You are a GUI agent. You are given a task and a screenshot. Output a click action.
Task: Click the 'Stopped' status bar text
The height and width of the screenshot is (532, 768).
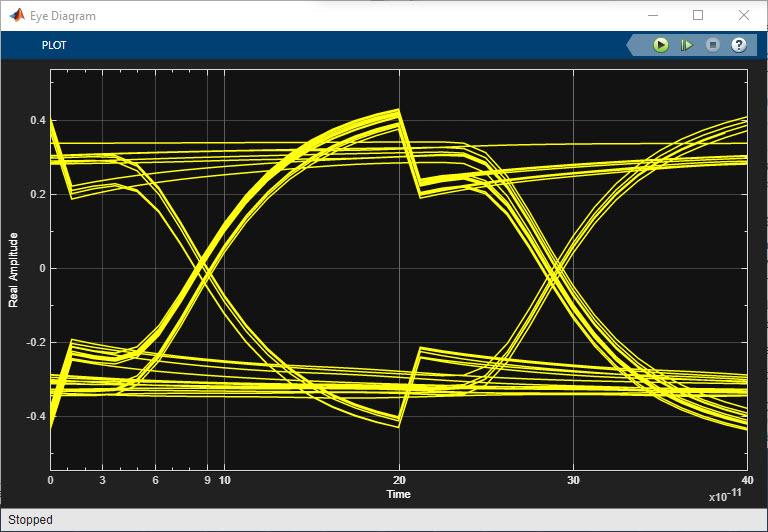click(30, 520)
